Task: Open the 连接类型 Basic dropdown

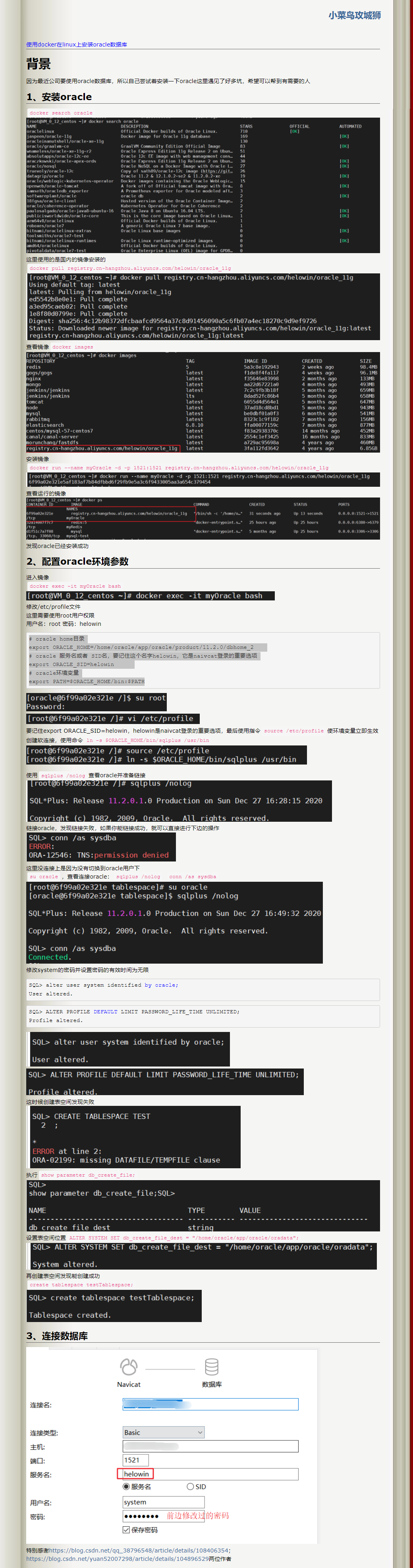Action: point(164,1432)
